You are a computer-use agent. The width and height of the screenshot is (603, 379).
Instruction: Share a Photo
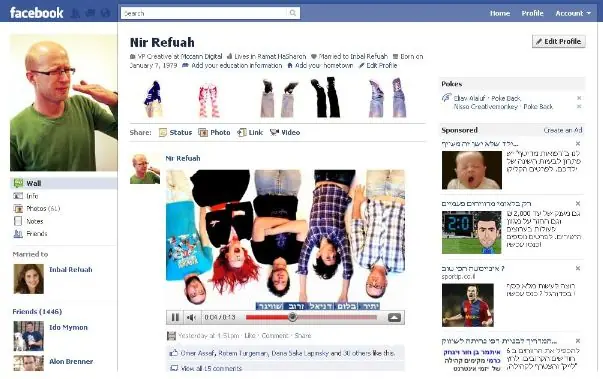tap(214, 132)
